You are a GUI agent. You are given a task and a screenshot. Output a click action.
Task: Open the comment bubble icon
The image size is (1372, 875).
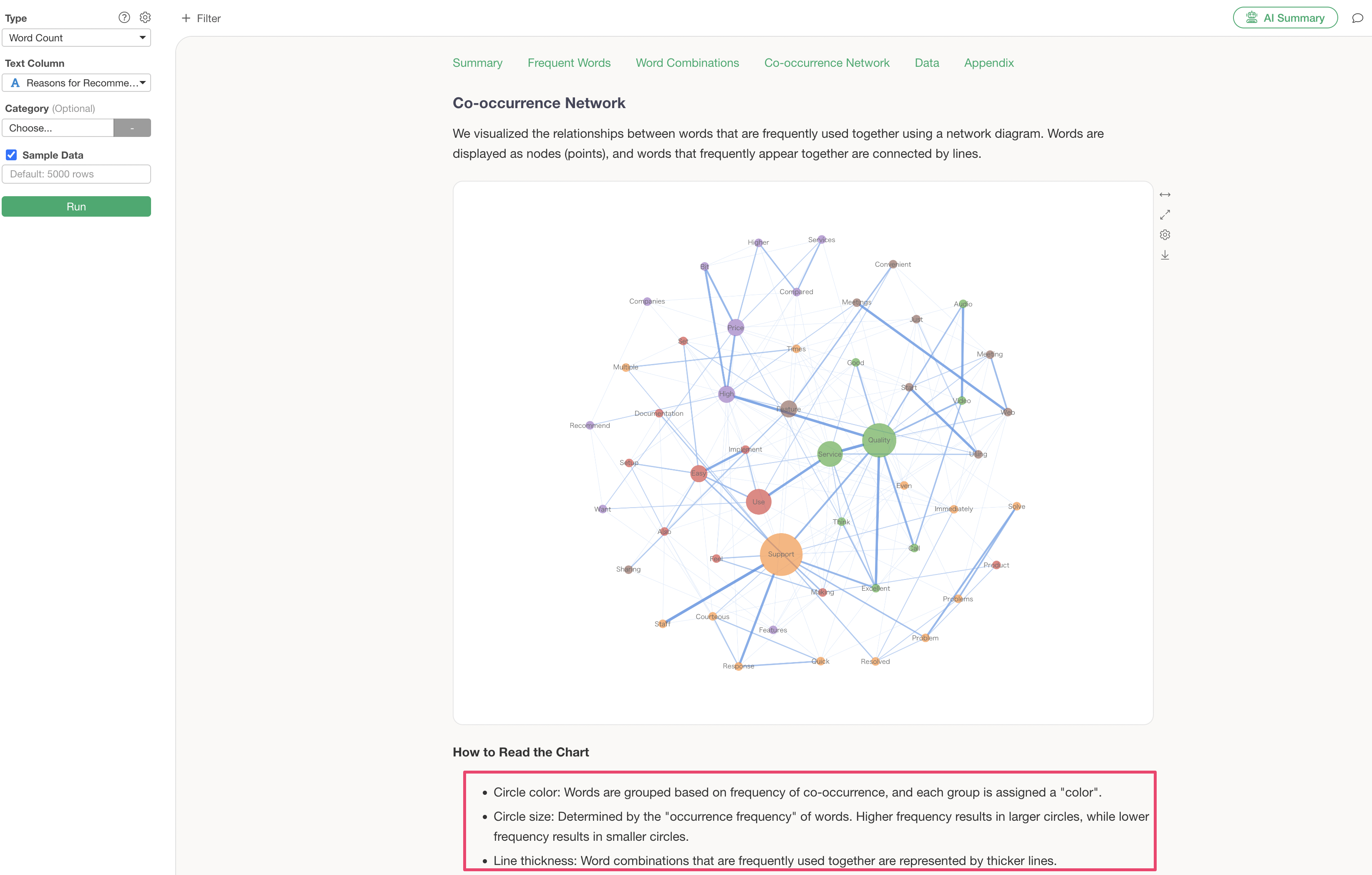pyautogui.click(x=1357, y=18)
